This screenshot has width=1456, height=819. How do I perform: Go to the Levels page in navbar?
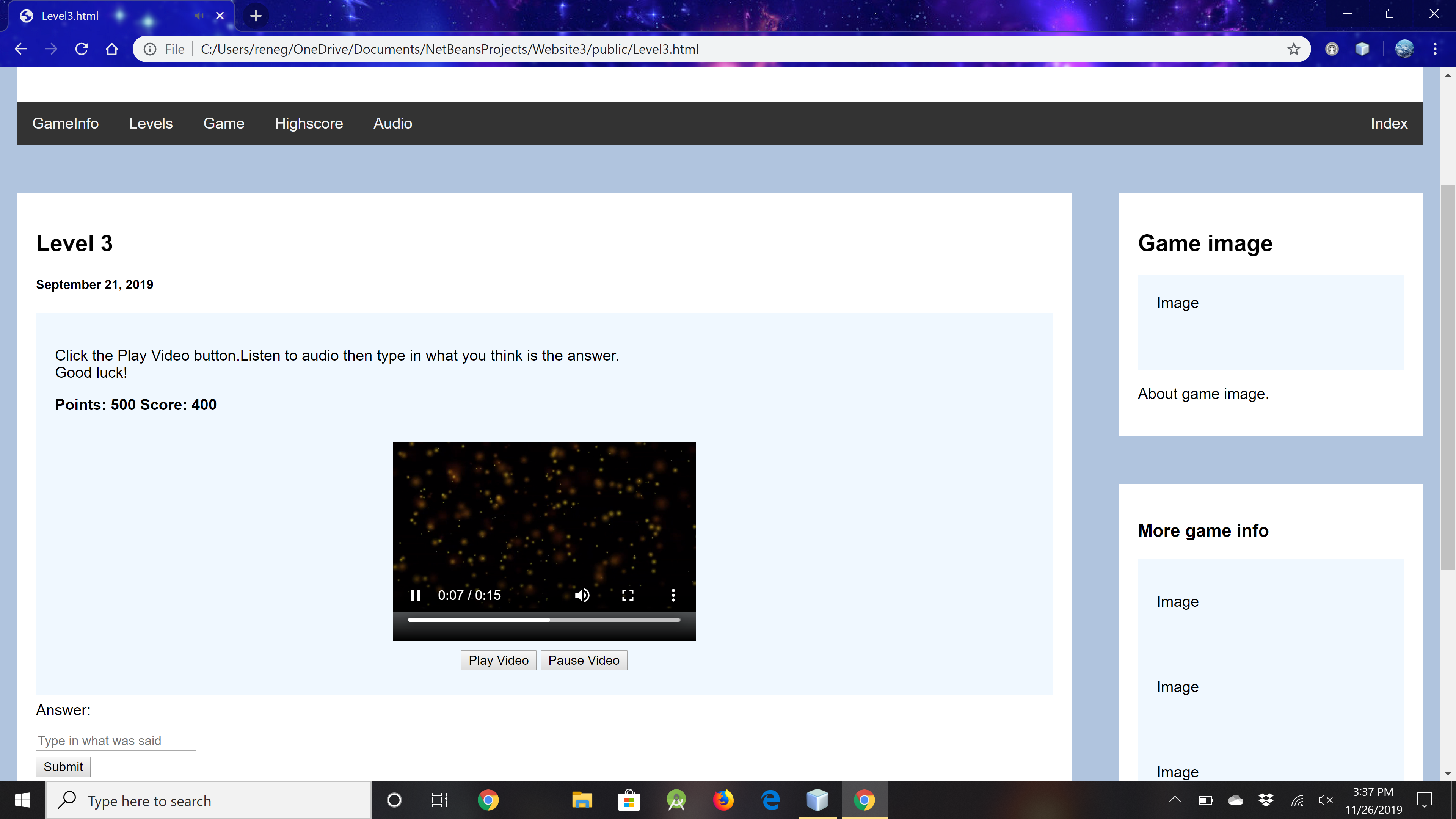(x=151, y=123)
